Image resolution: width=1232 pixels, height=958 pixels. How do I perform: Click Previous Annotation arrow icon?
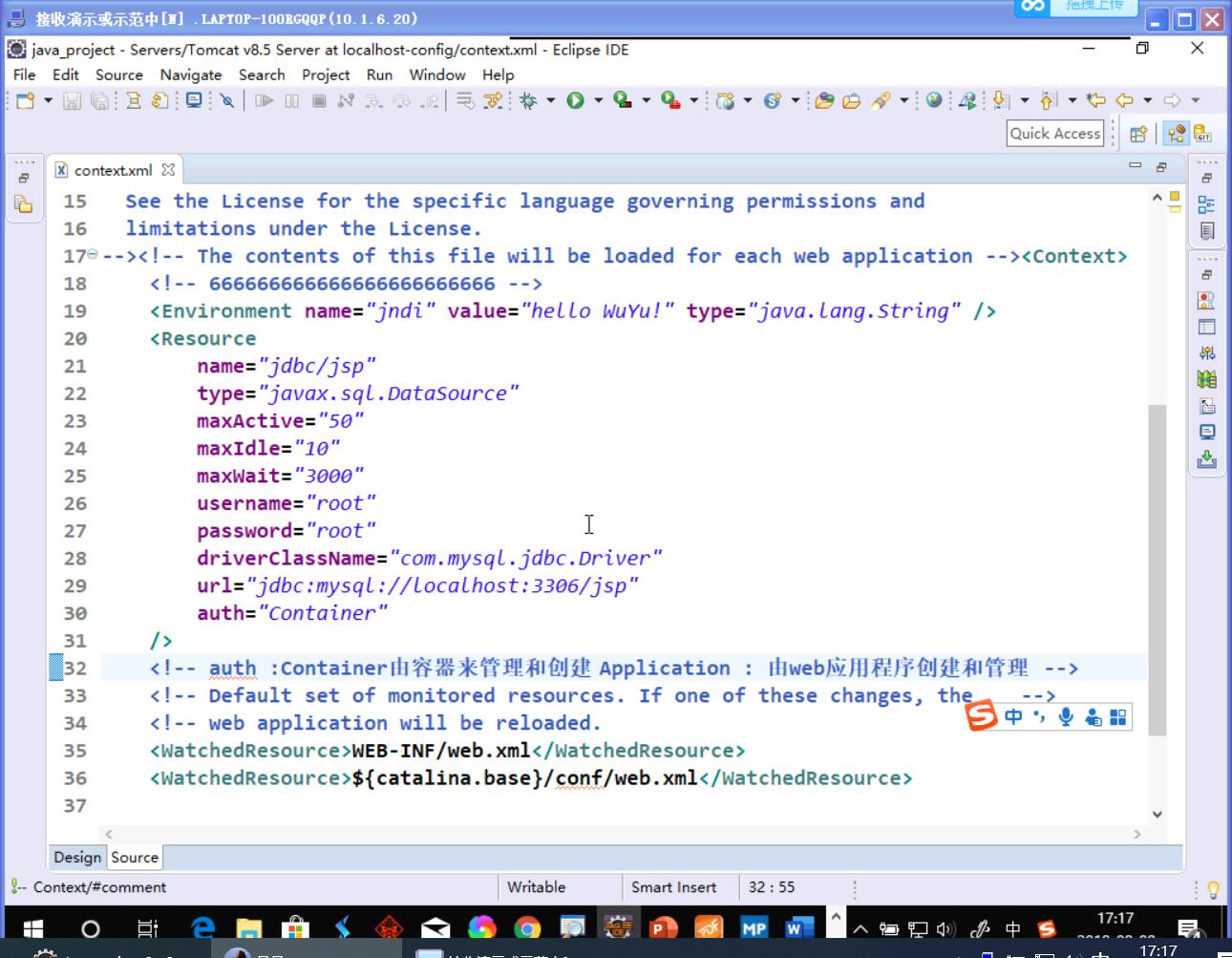pos(1048,100)
